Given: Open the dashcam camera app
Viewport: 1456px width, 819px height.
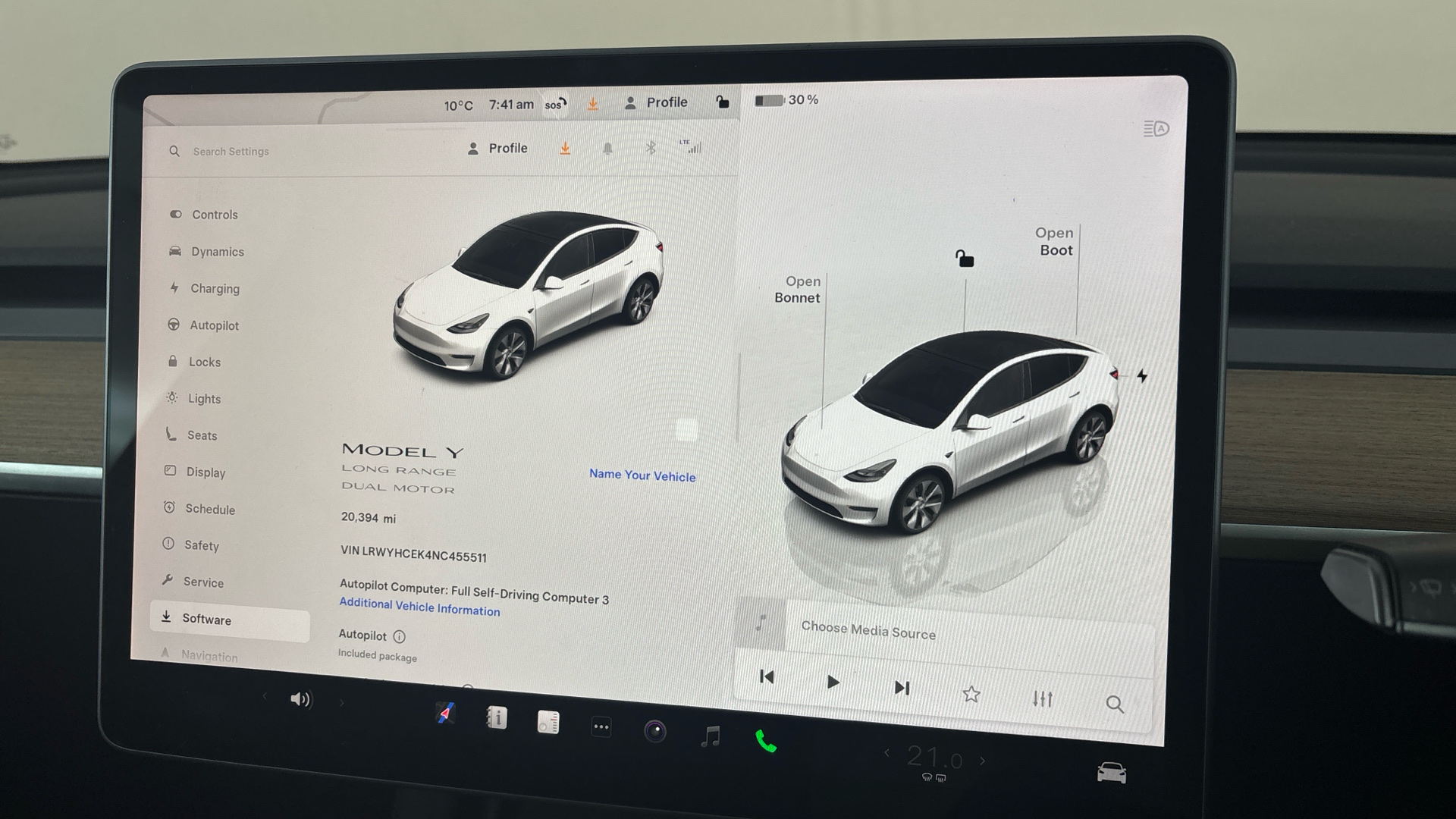Looking at the screenshot, I should [x=655, y=731].
